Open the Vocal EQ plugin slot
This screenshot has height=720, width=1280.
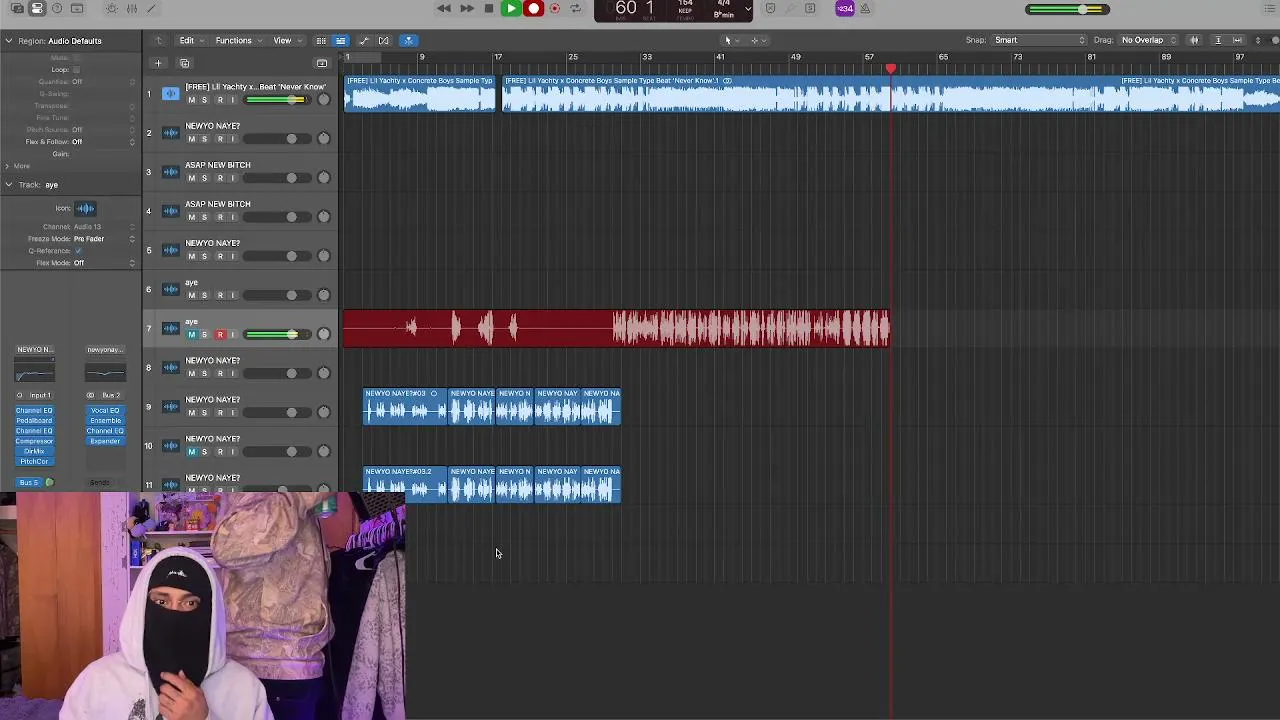pos(105,411)
